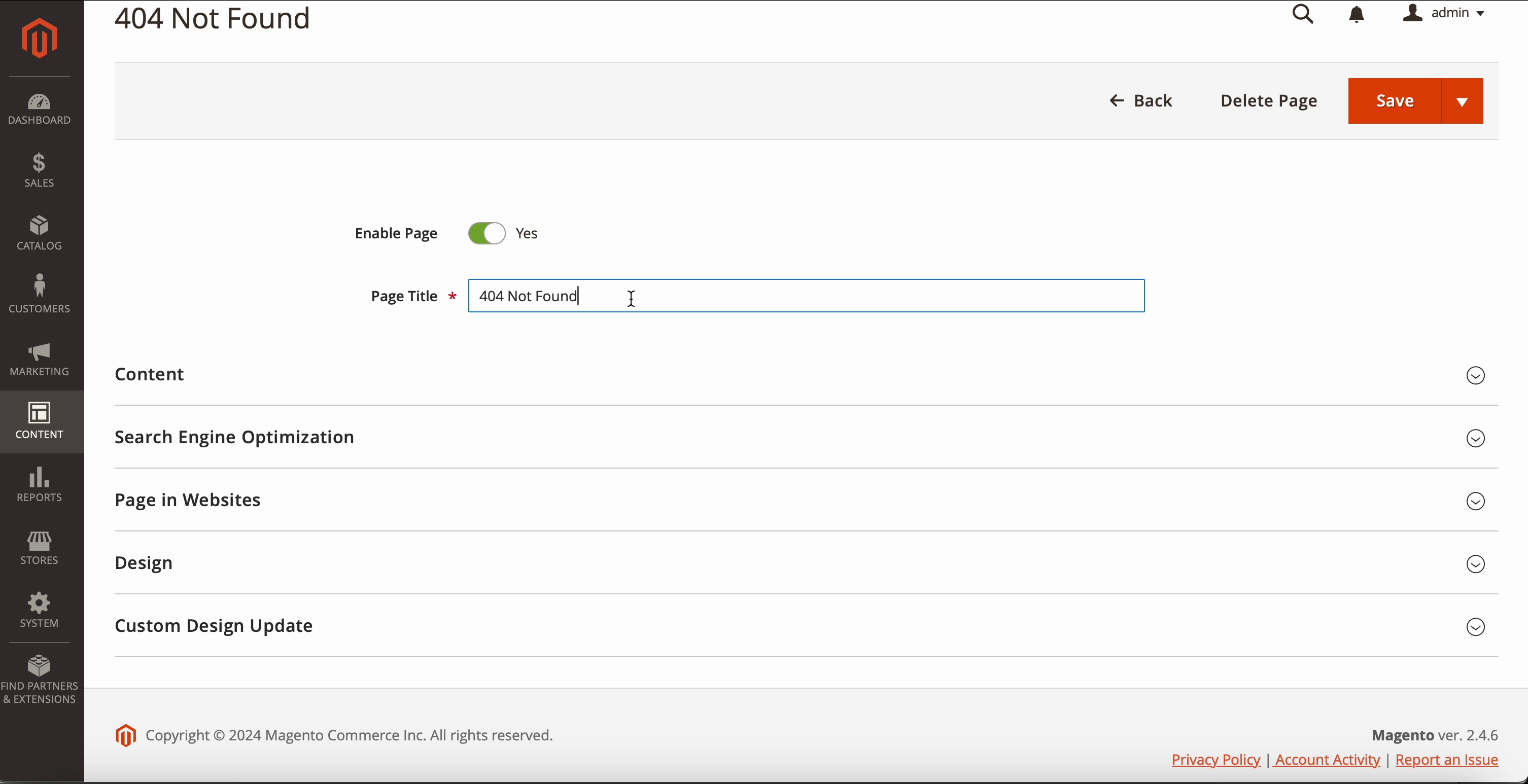Open the Save button dropdown arrow
Screen dimensions: 1528x784
point(1462,101)
